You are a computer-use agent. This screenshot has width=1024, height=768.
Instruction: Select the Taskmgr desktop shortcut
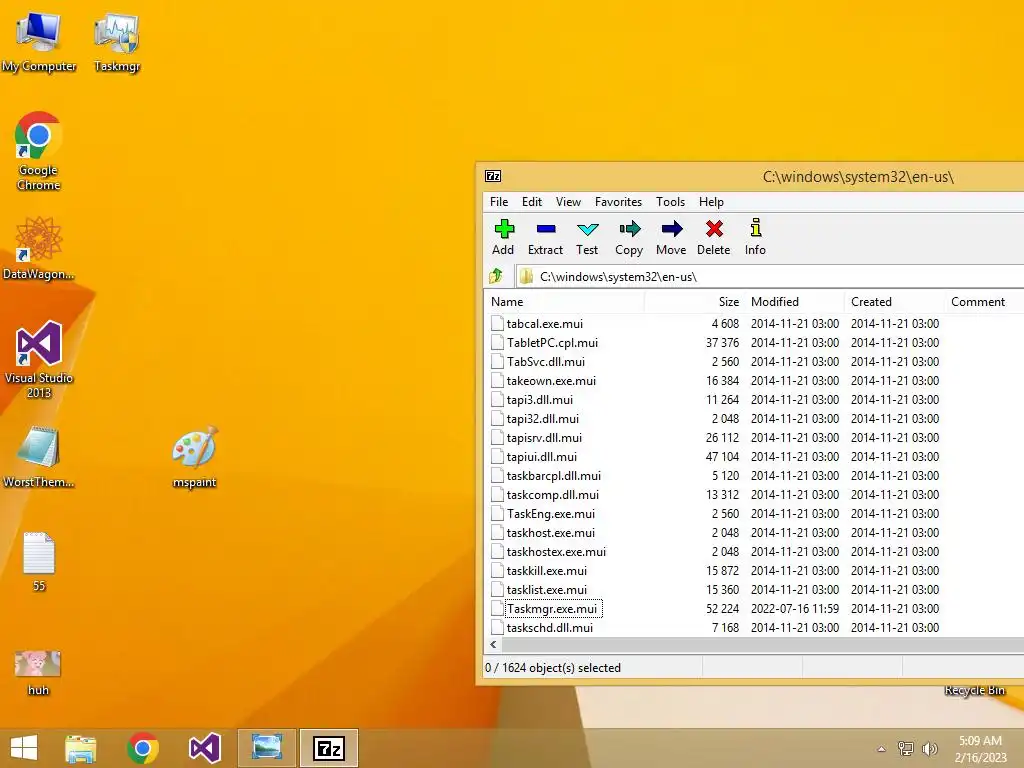117,42
